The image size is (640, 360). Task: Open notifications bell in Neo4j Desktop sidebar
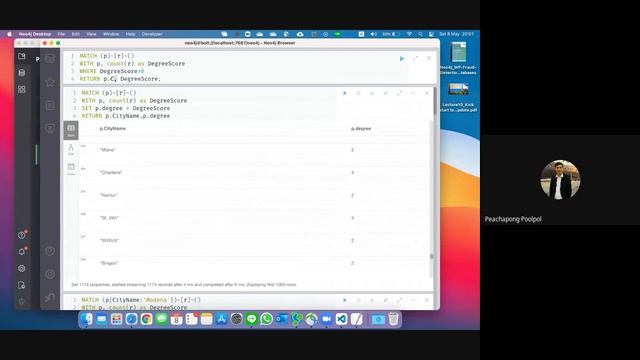click(22, 251)
